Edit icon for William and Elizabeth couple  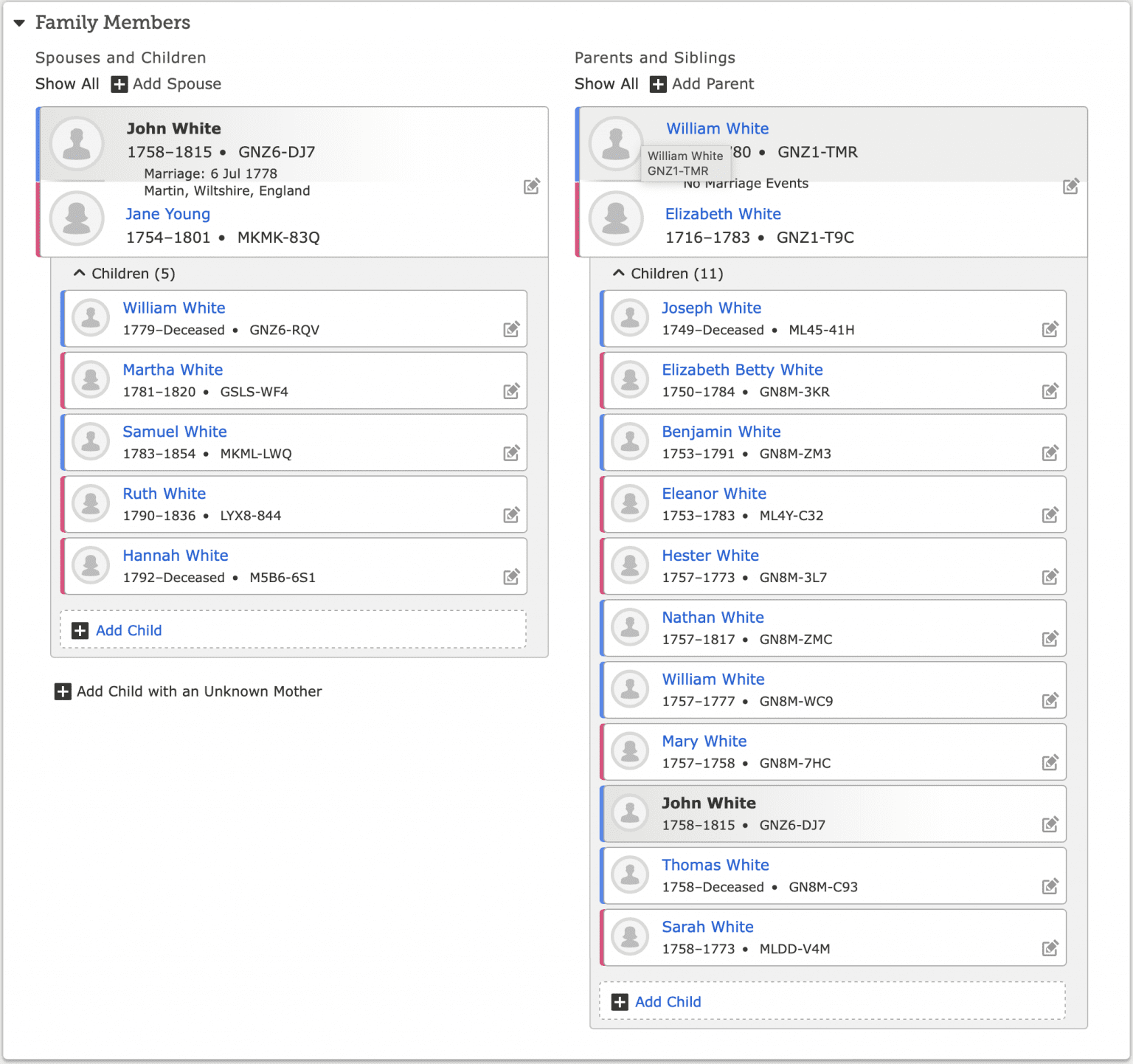point(1071,186)
